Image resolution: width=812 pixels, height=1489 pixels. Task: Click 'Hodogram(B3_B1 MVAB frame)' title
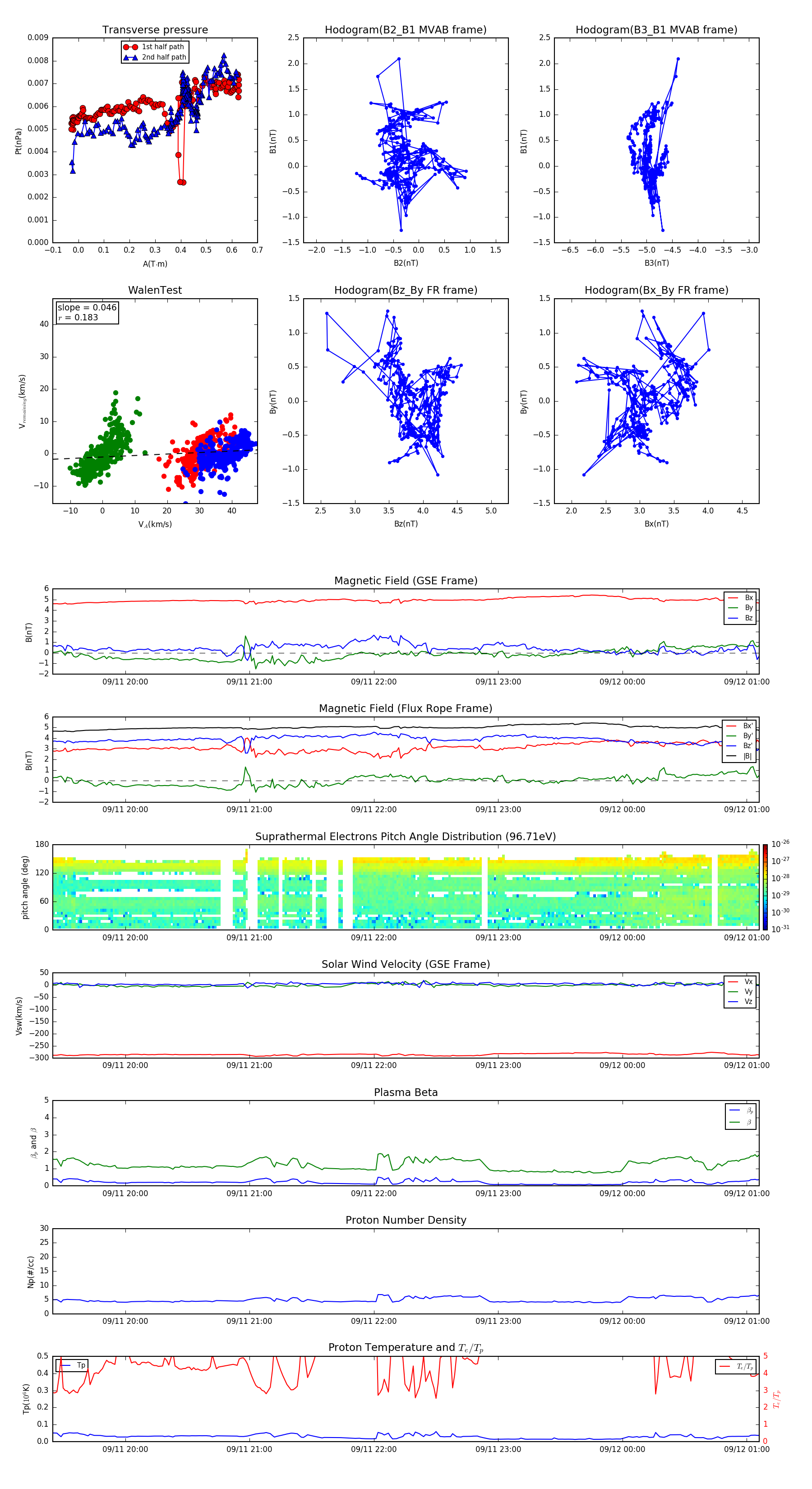click(x=656, y=29)
